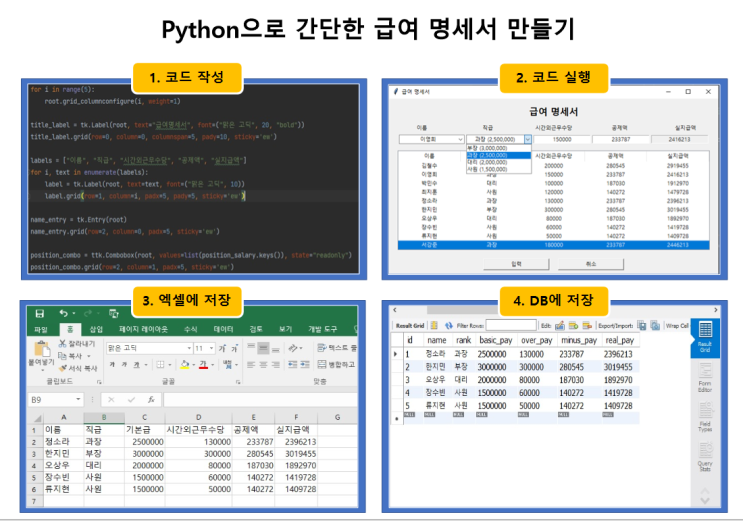Select the highlighted 서강준 row in payroll list

(553, 245)
